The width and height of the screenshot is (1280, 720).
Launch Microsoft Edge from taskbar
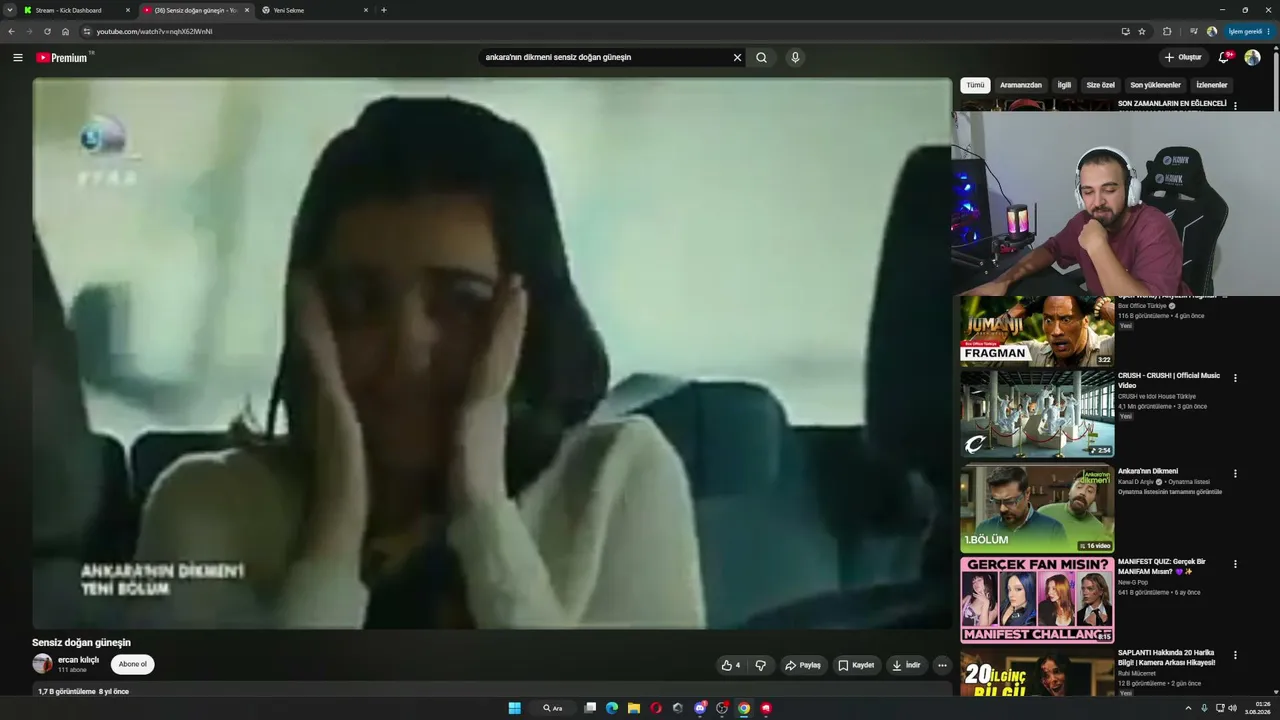coord(612,708)
